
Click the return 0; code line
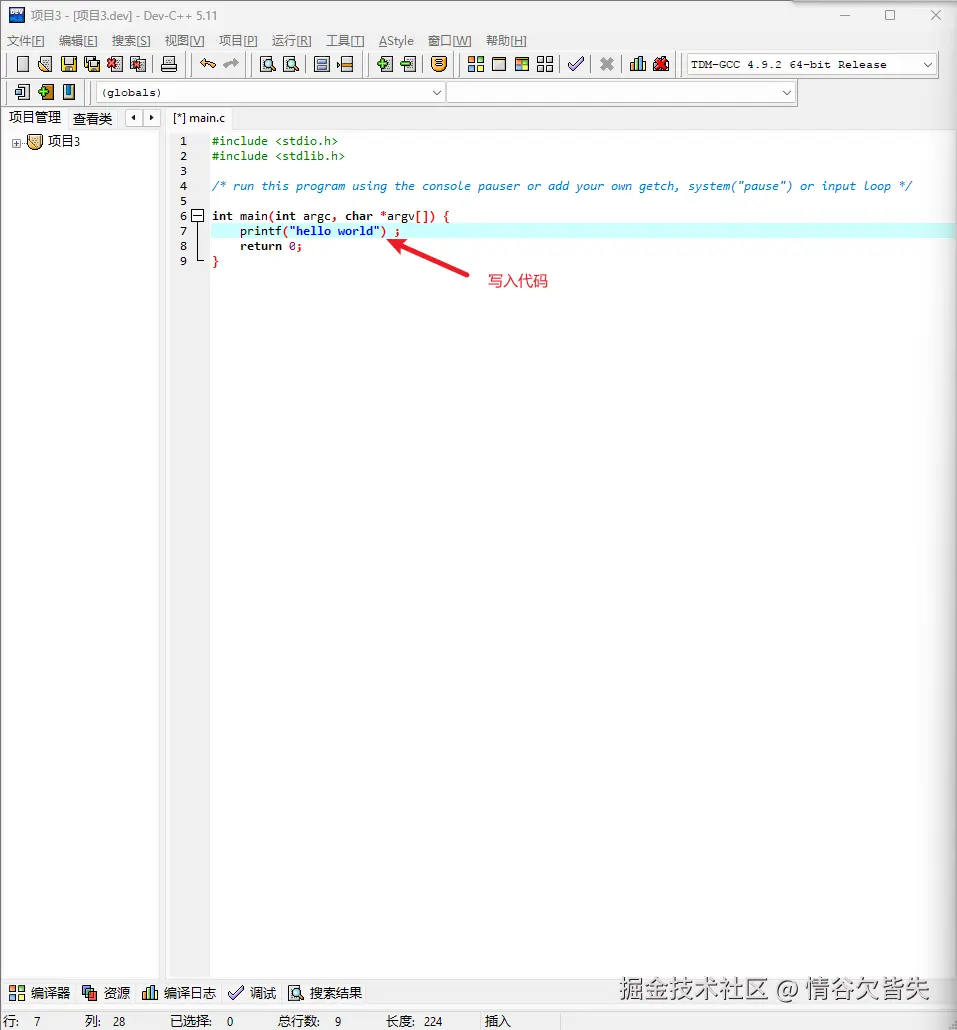[271, 246]
